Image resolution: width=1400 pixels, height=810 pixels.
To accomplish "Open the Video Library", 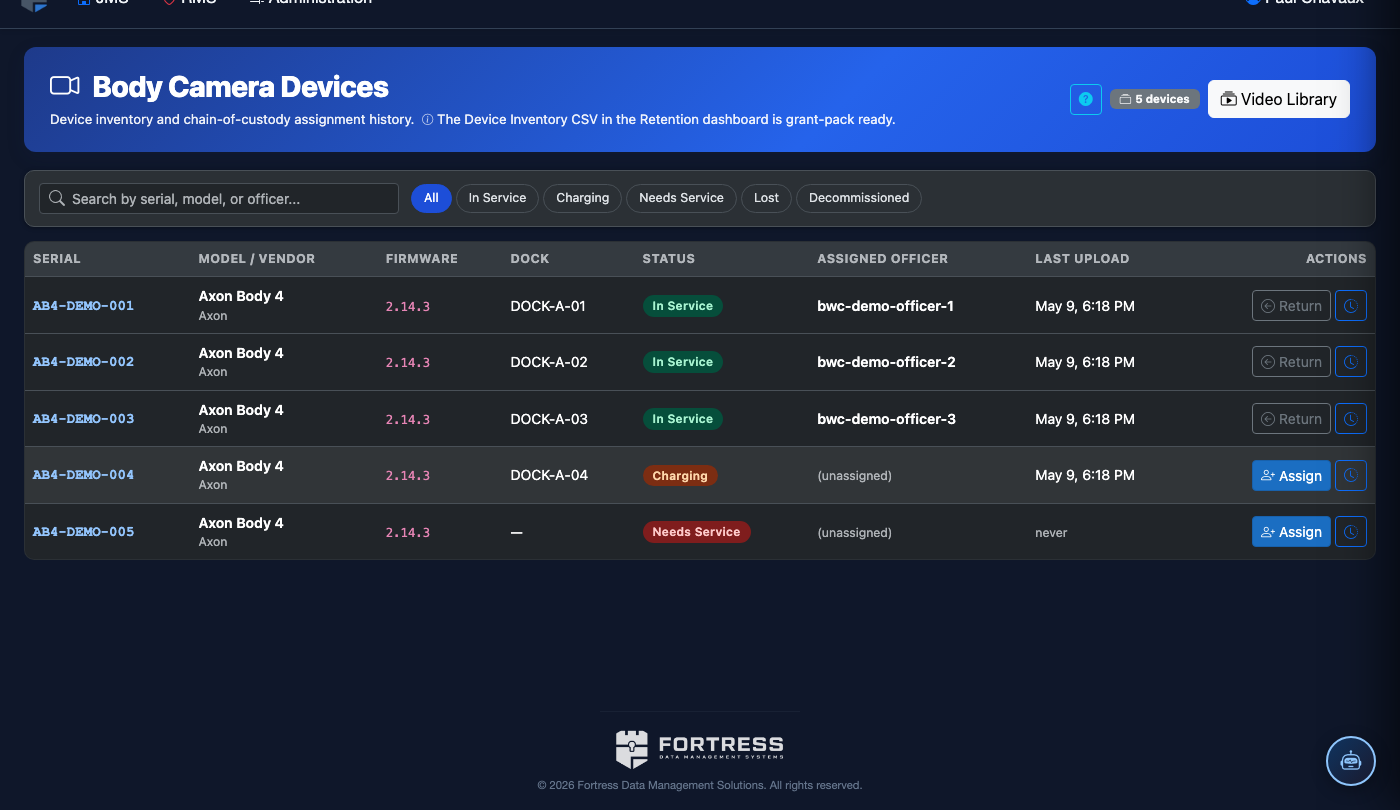I will click(1279, 99).
